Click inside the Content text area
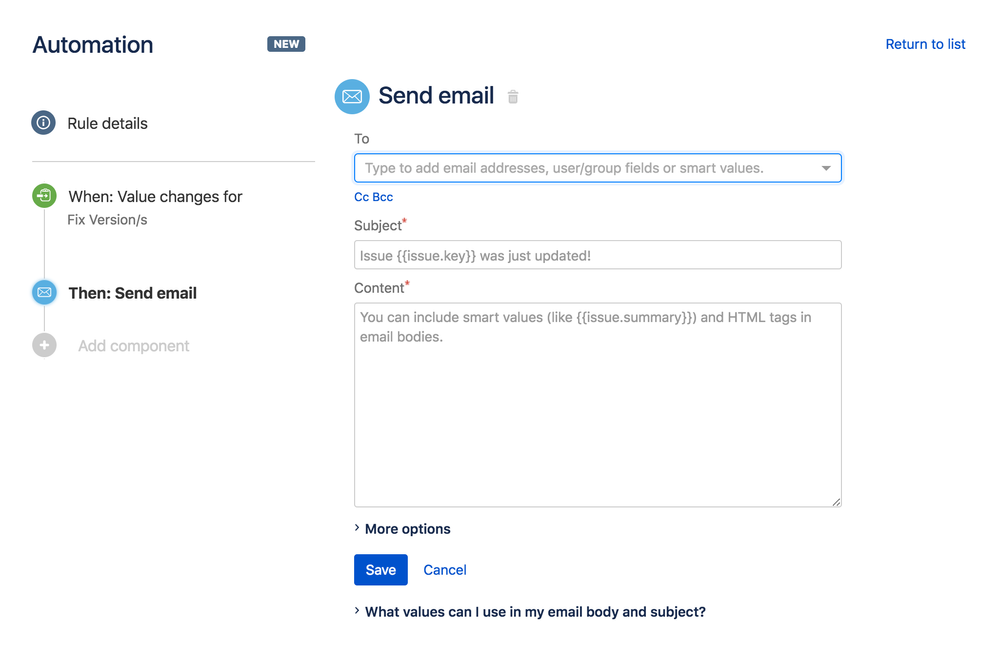Screen dimensions: 999x648 [x=597, y=400]
